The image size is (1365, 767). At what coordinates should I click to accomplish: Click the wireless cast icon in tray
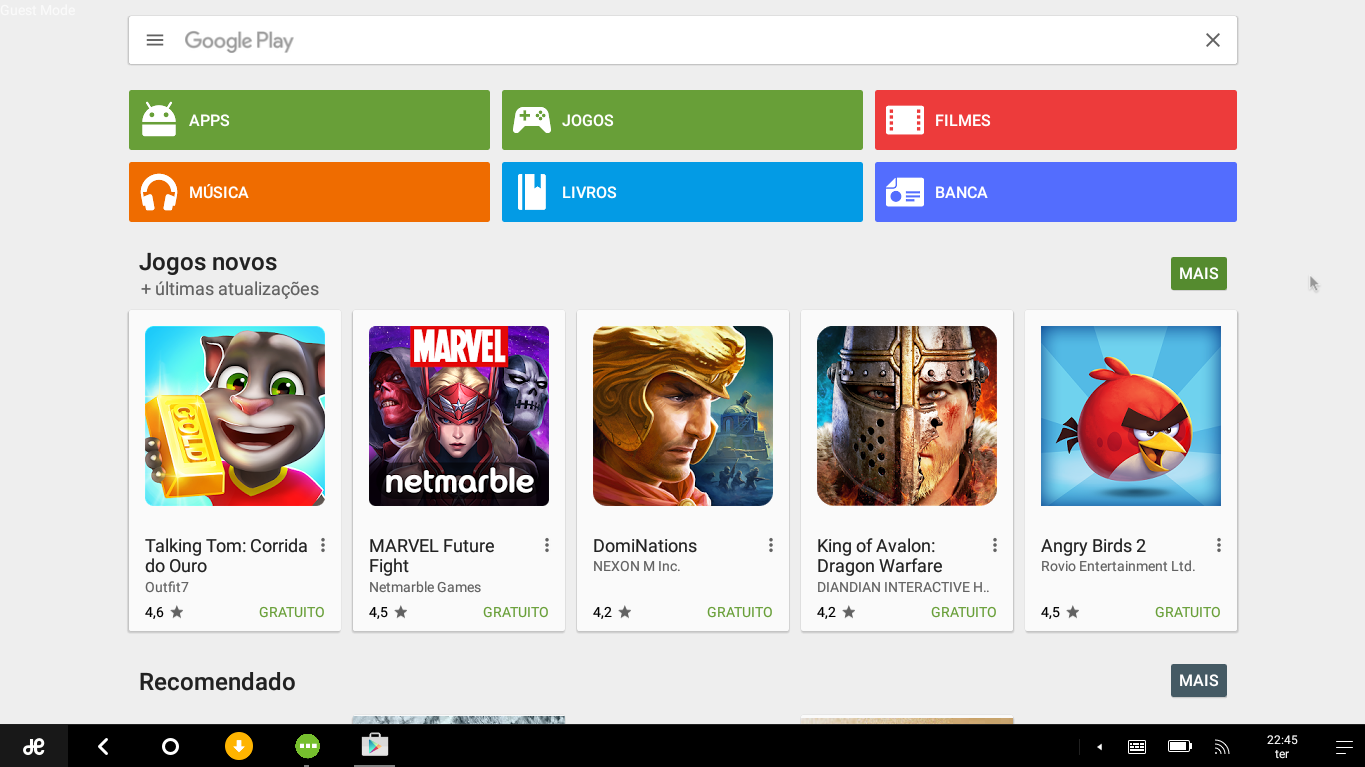coord(1222,747)
